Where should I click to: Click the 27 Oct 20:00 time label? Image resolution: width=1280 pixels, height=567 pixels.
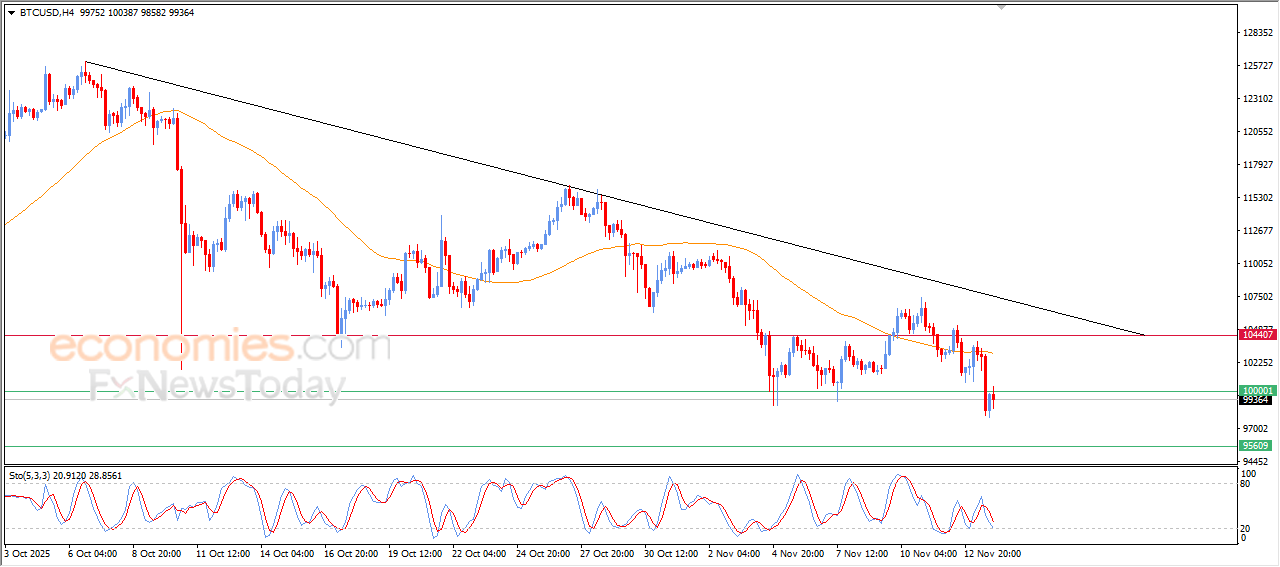coord(608,552)
